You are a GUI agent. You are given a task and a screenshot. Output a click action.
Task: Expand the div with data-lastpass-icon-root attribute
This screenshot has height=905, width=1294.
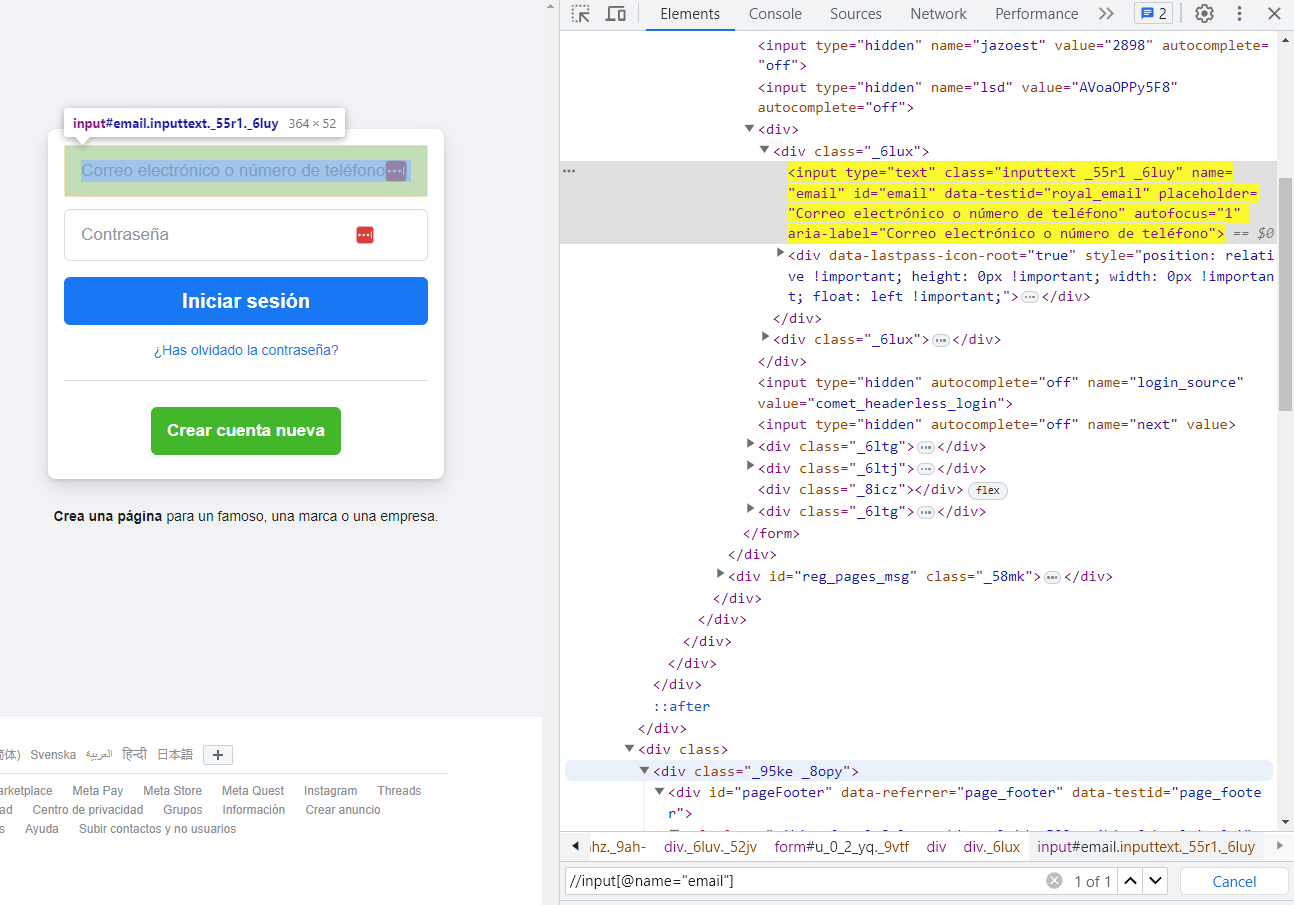(781, 253)
